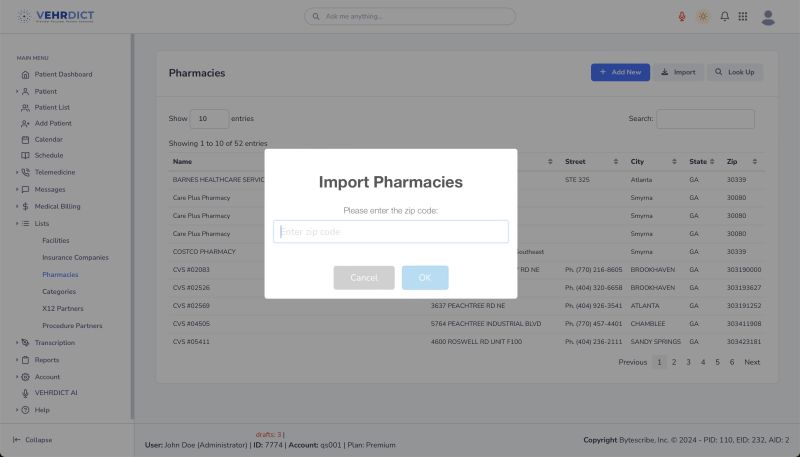Select Pharmacies in sidebar
Image resolution: width=800 pixels, height=457 pixels.
[60, 274]
